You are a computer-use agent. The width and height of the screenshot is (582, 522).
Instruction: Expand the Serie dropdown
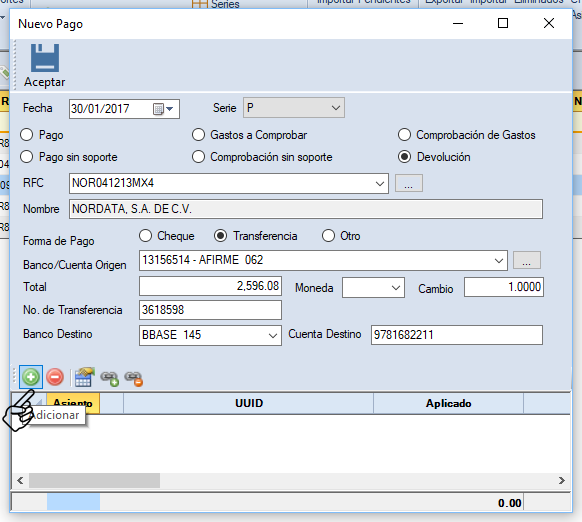coord(294,108)
